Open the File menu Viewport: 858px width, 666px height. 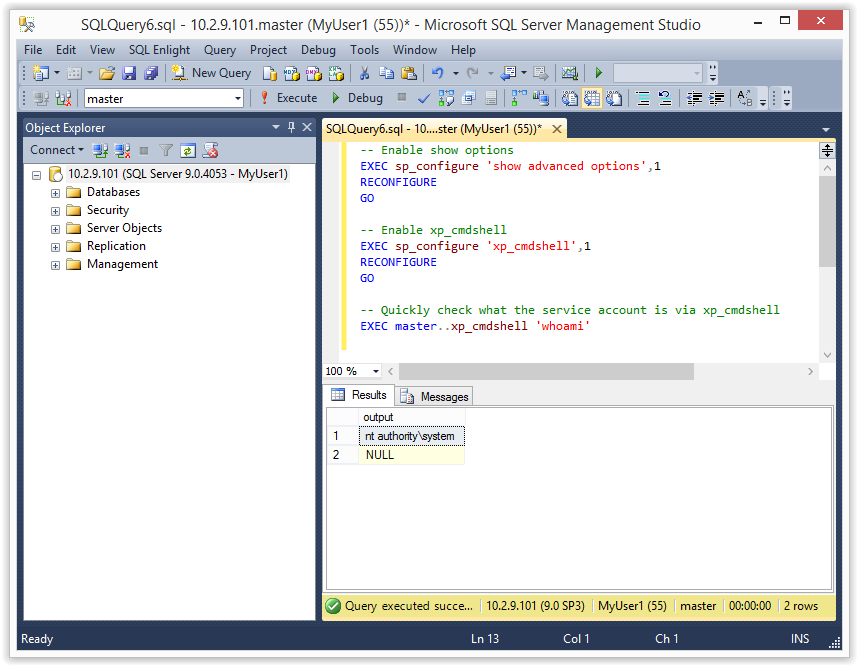[33, 50]
